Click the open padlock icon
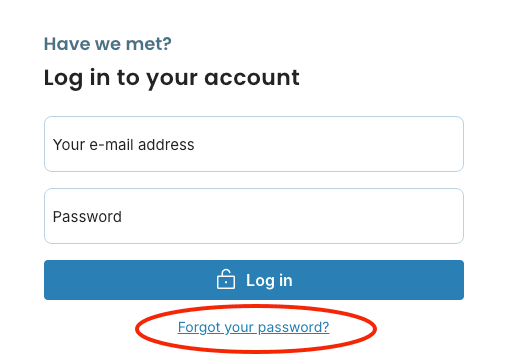The width and height of the screenshot is (510, 360). coord(226,279)
